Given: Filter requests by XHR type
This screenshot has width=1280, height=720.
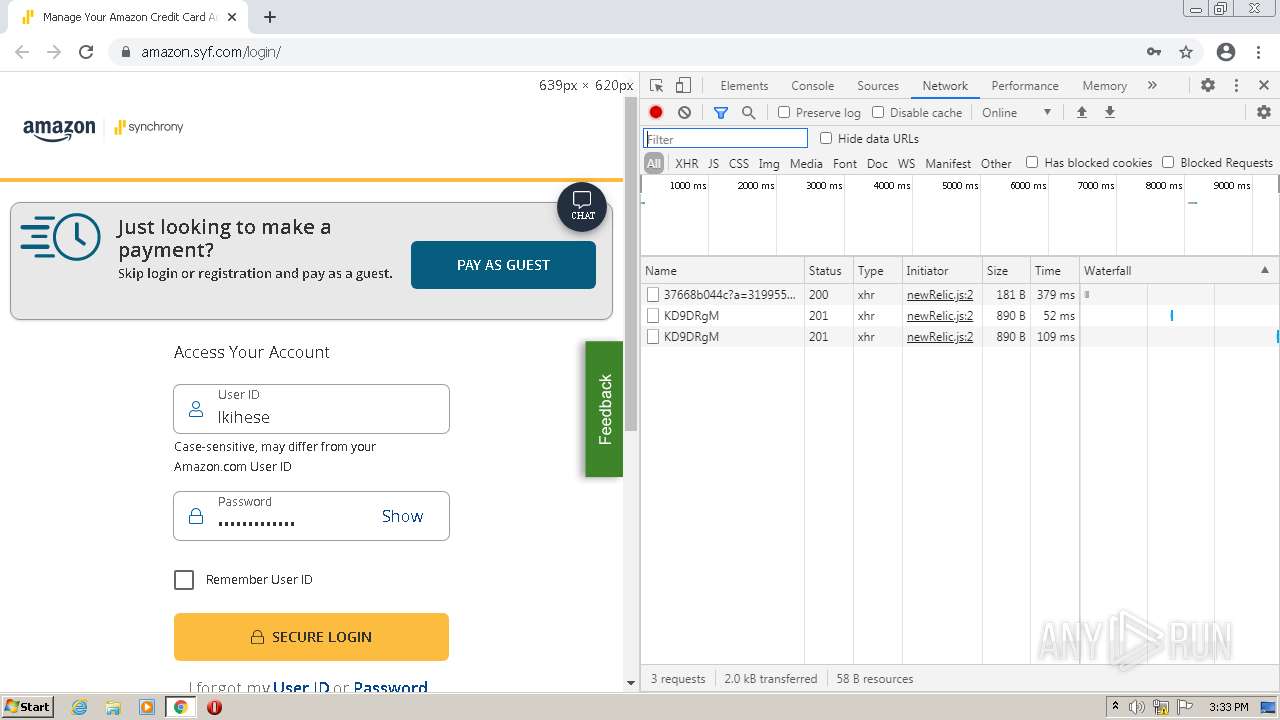Looking at the screenshot, I should tap(687, 163).
